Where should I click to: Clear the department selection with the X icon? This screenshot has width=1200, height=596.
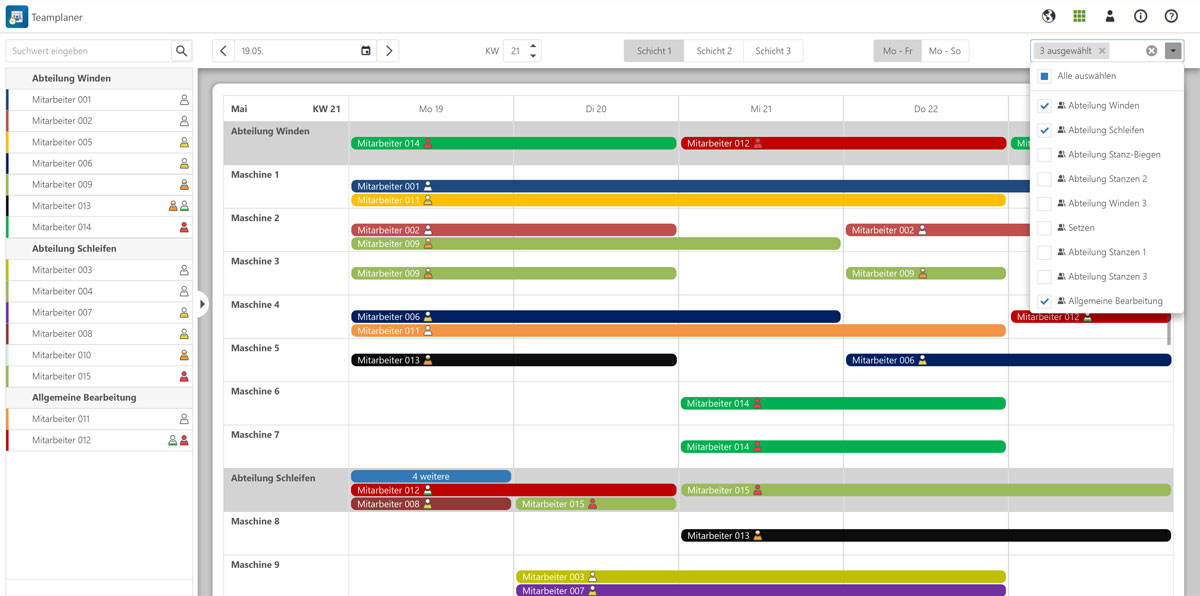click(1151, 51)
